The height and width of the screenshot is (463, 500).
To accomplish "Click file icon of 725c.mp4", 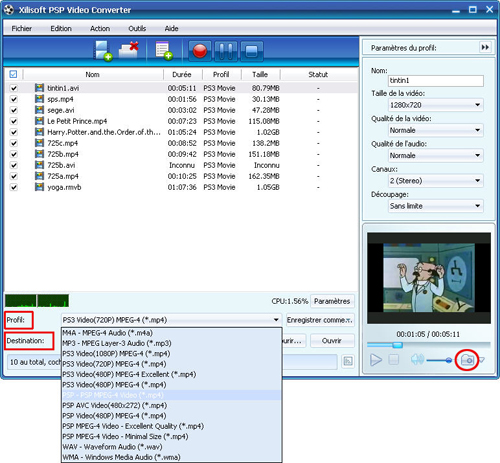I will (x=39, y=143).
